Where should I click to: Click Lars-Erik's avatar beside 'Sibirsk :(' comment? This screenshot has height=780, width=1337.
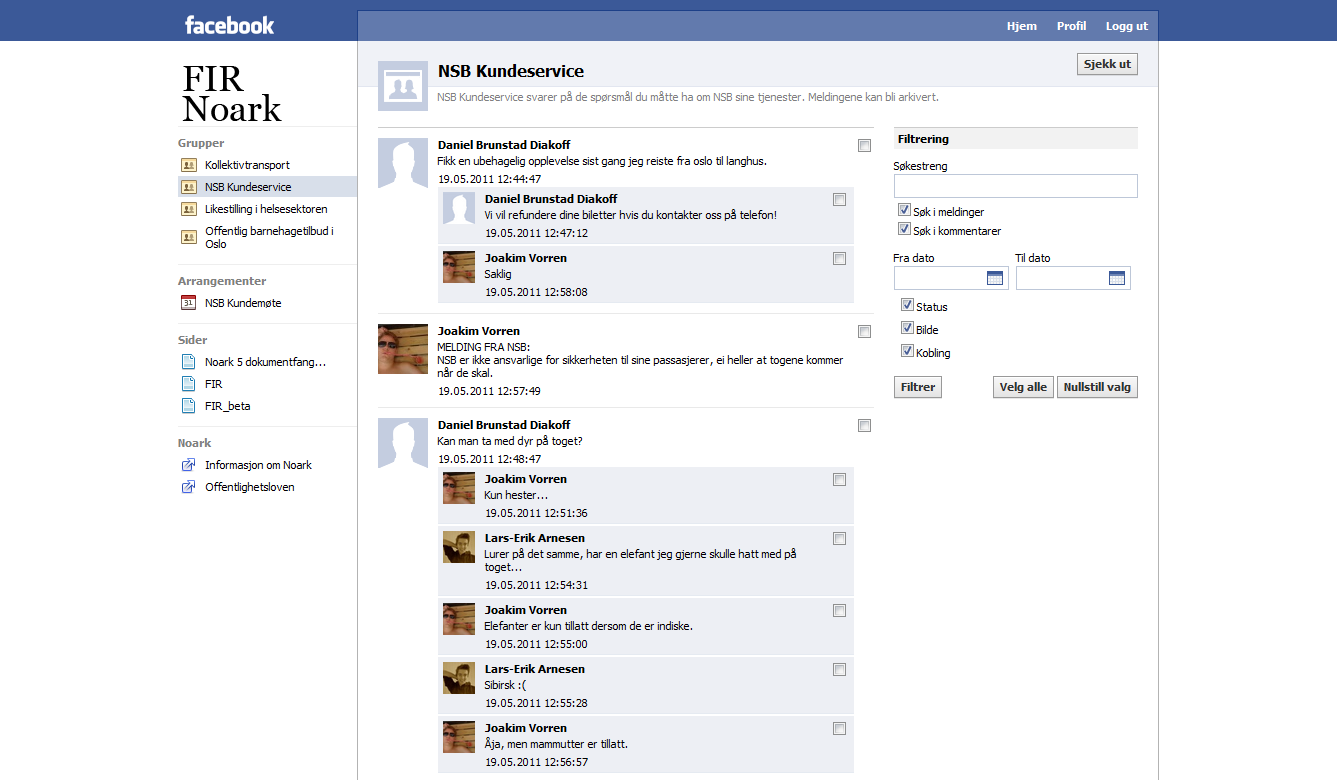[459, 678]
